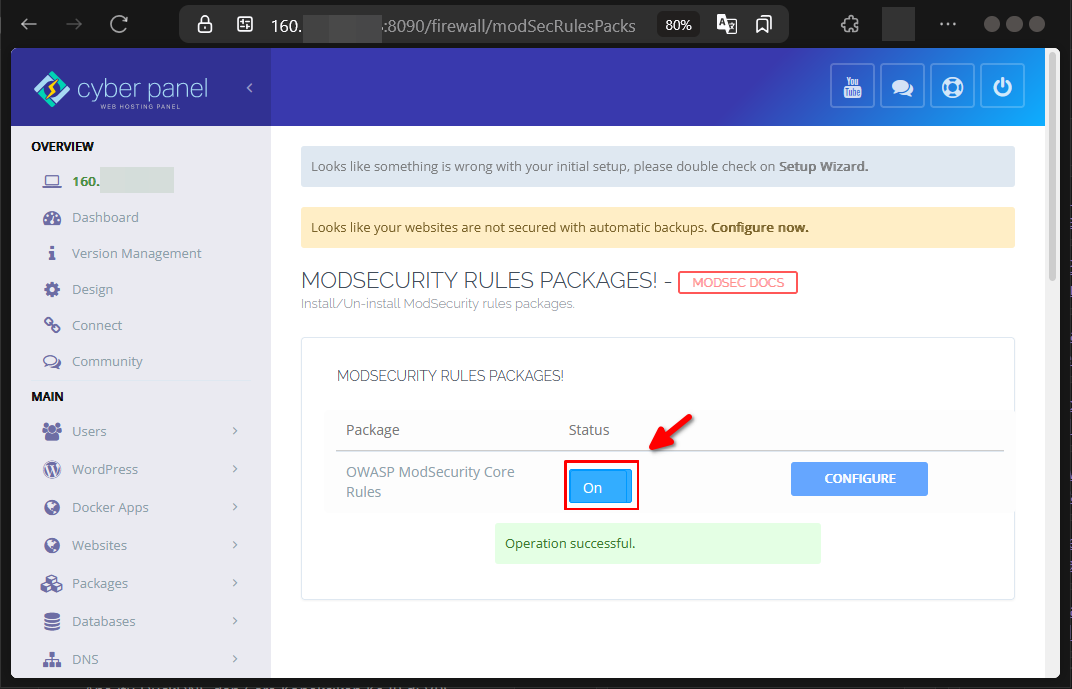This screenshot has height=689, width=1072.
Task: Click the DNS sitemap icon
Action: [52, 660]
